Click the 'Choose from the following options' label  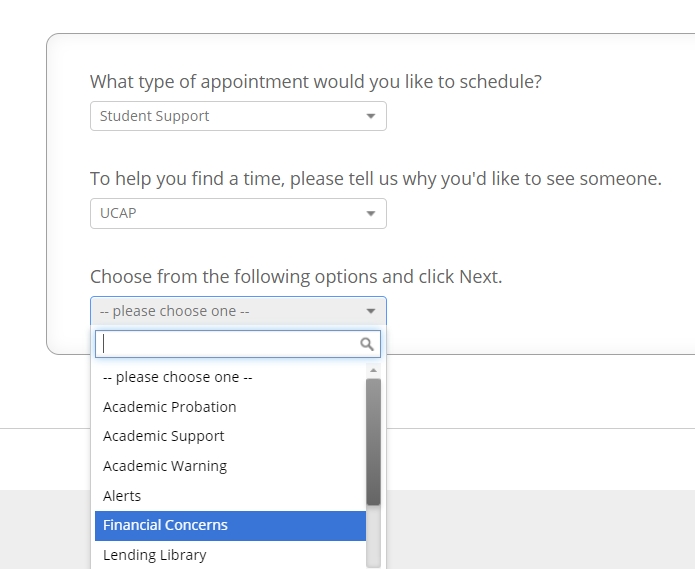point(296,277)
